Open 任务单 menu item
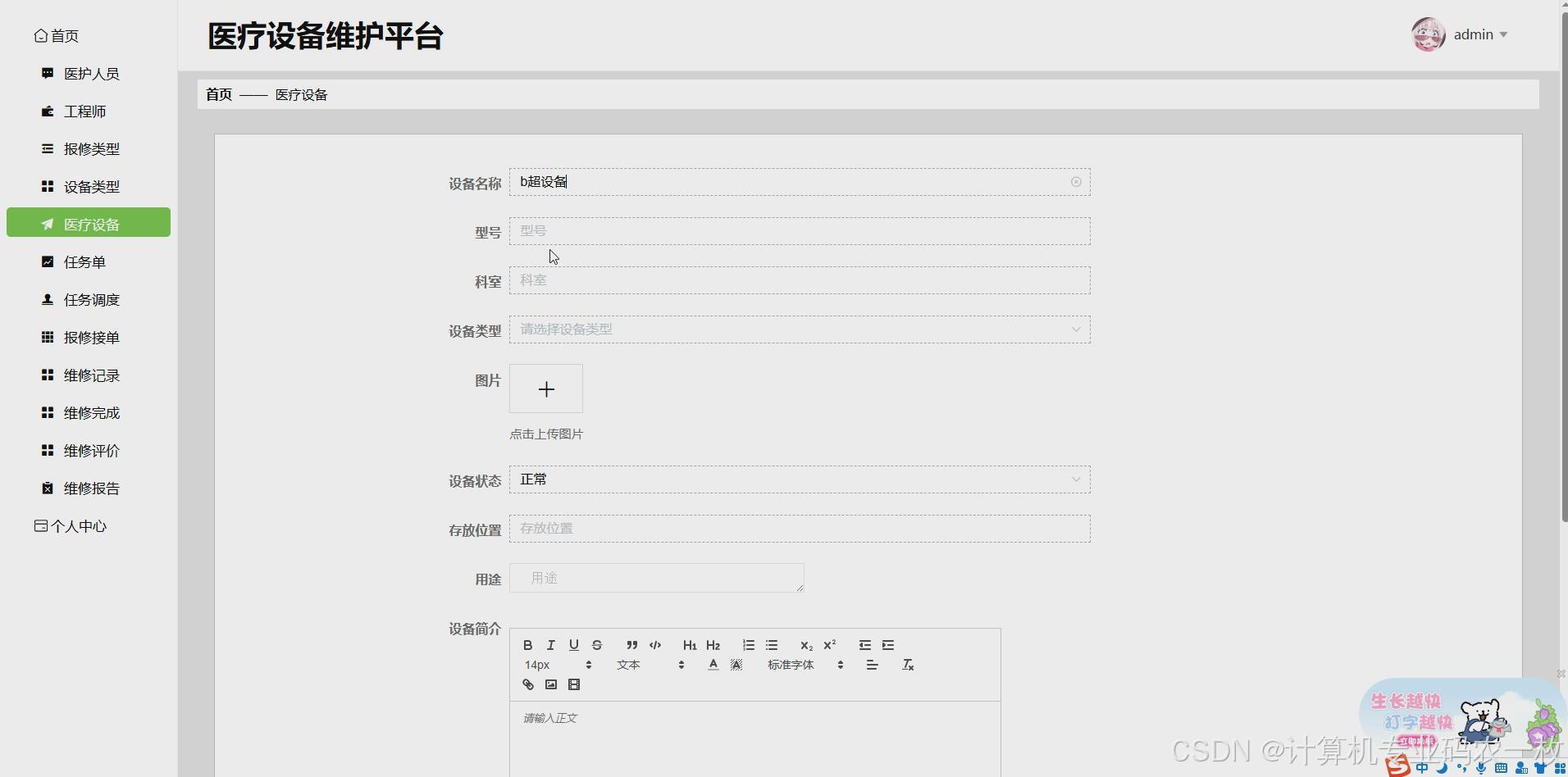 tap(89, 262)
